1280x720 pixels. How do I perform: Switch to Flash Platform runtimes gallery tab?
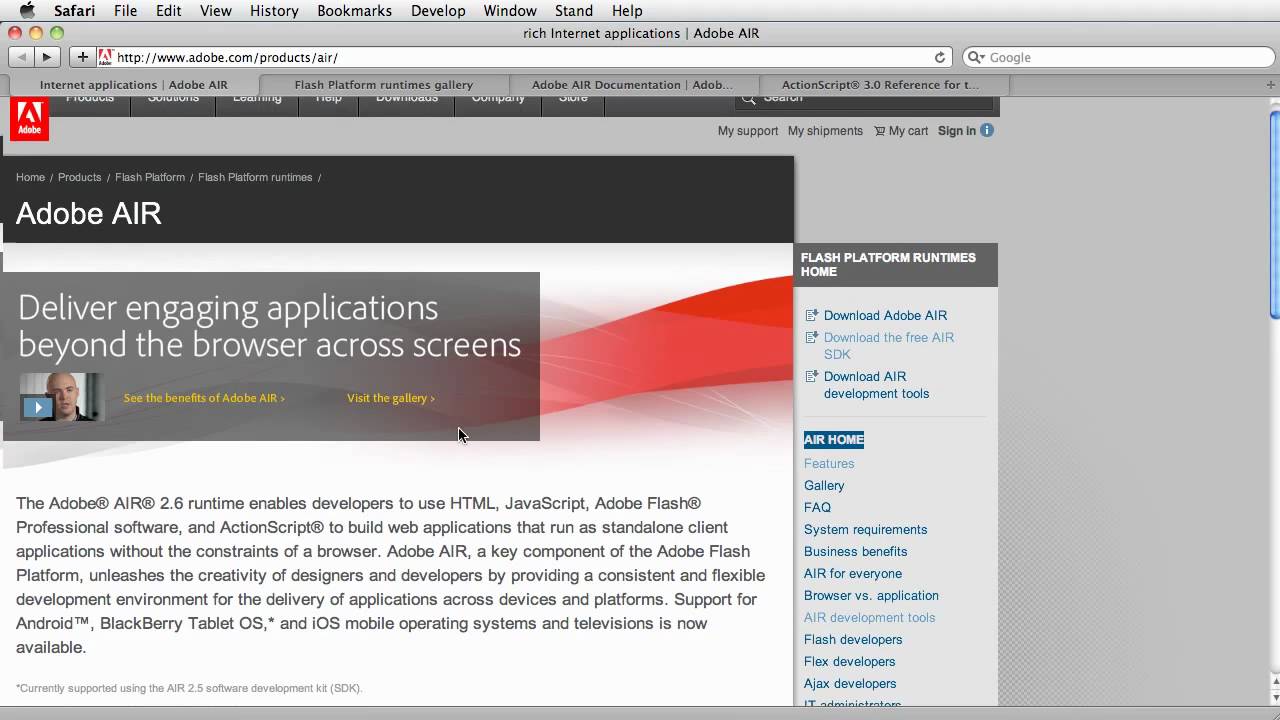384,85
